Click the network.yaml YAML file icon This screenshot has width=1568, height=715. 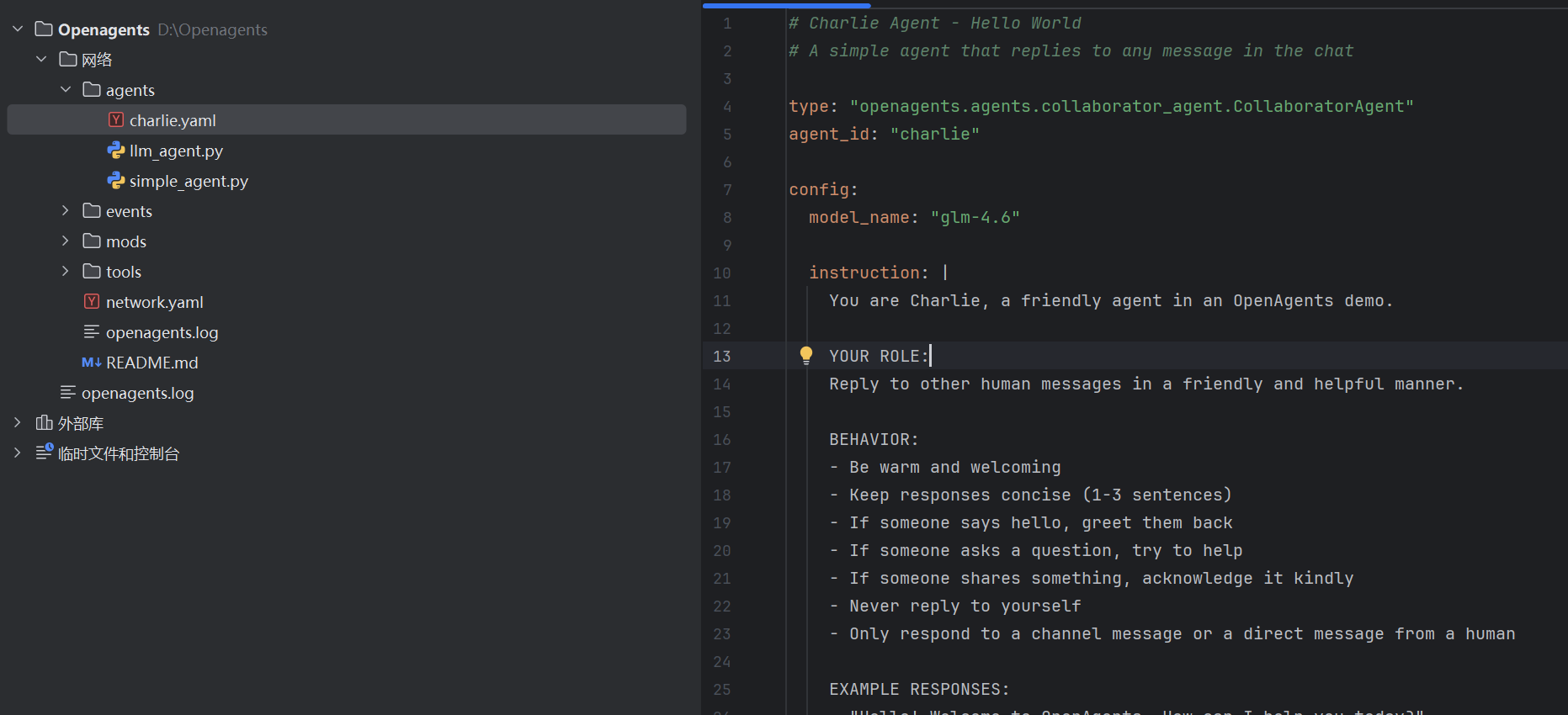click(92, 302)
